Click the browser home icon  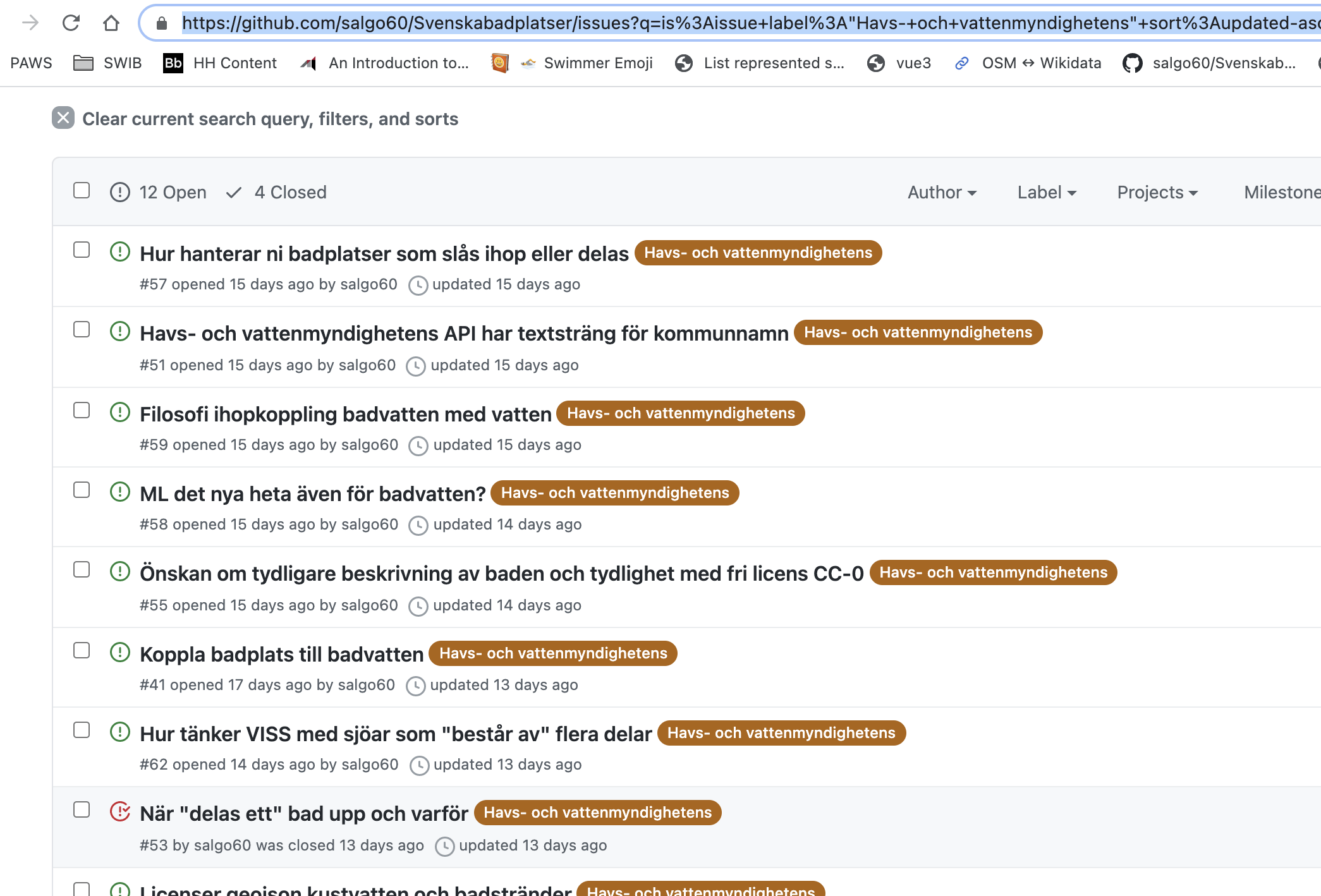click(111, 23)
